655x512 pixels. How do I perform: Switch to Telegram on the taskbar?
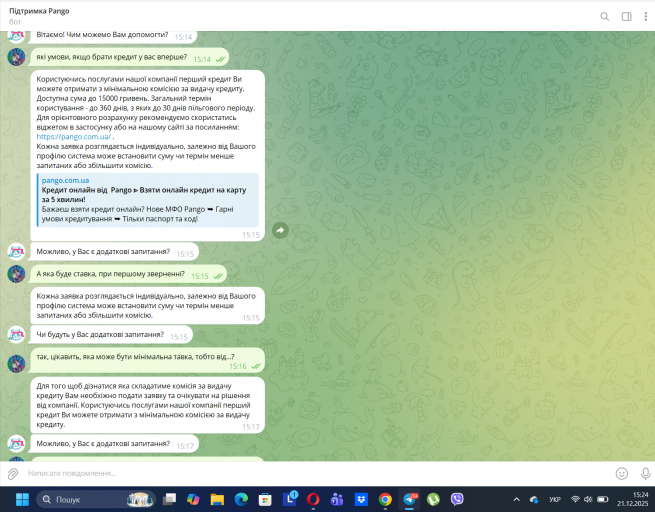point(409,499)
